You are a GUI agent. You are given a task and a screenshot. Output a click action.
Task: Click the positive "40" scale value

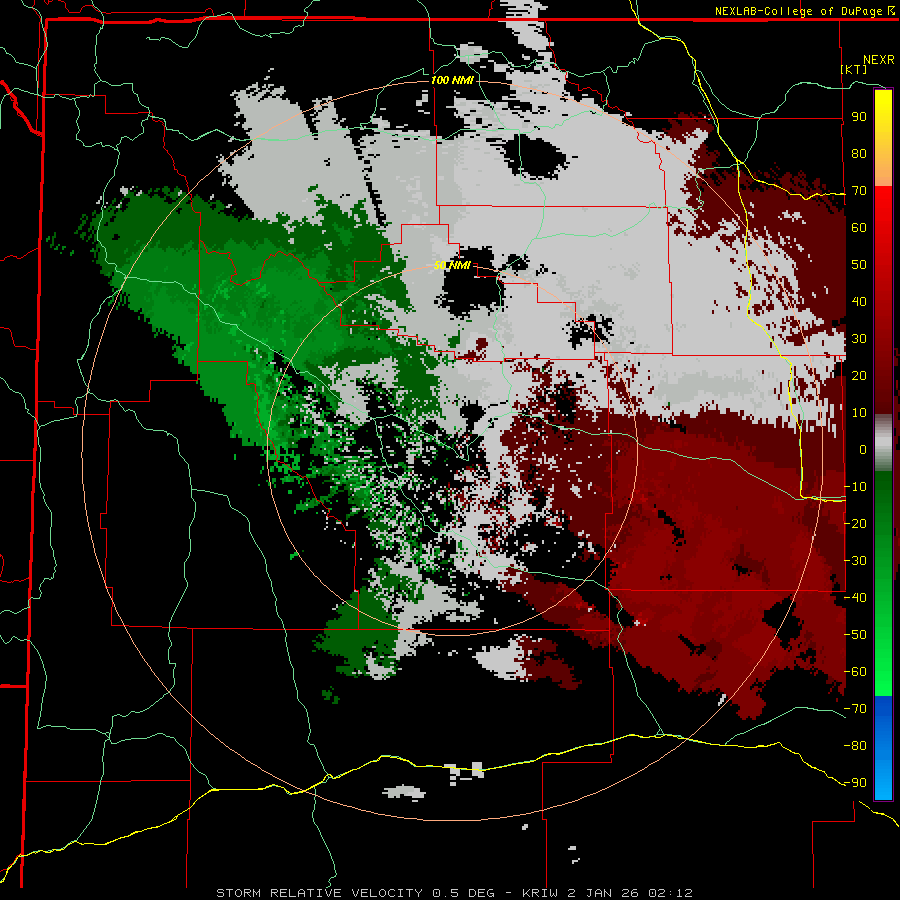tap(859, 301)
